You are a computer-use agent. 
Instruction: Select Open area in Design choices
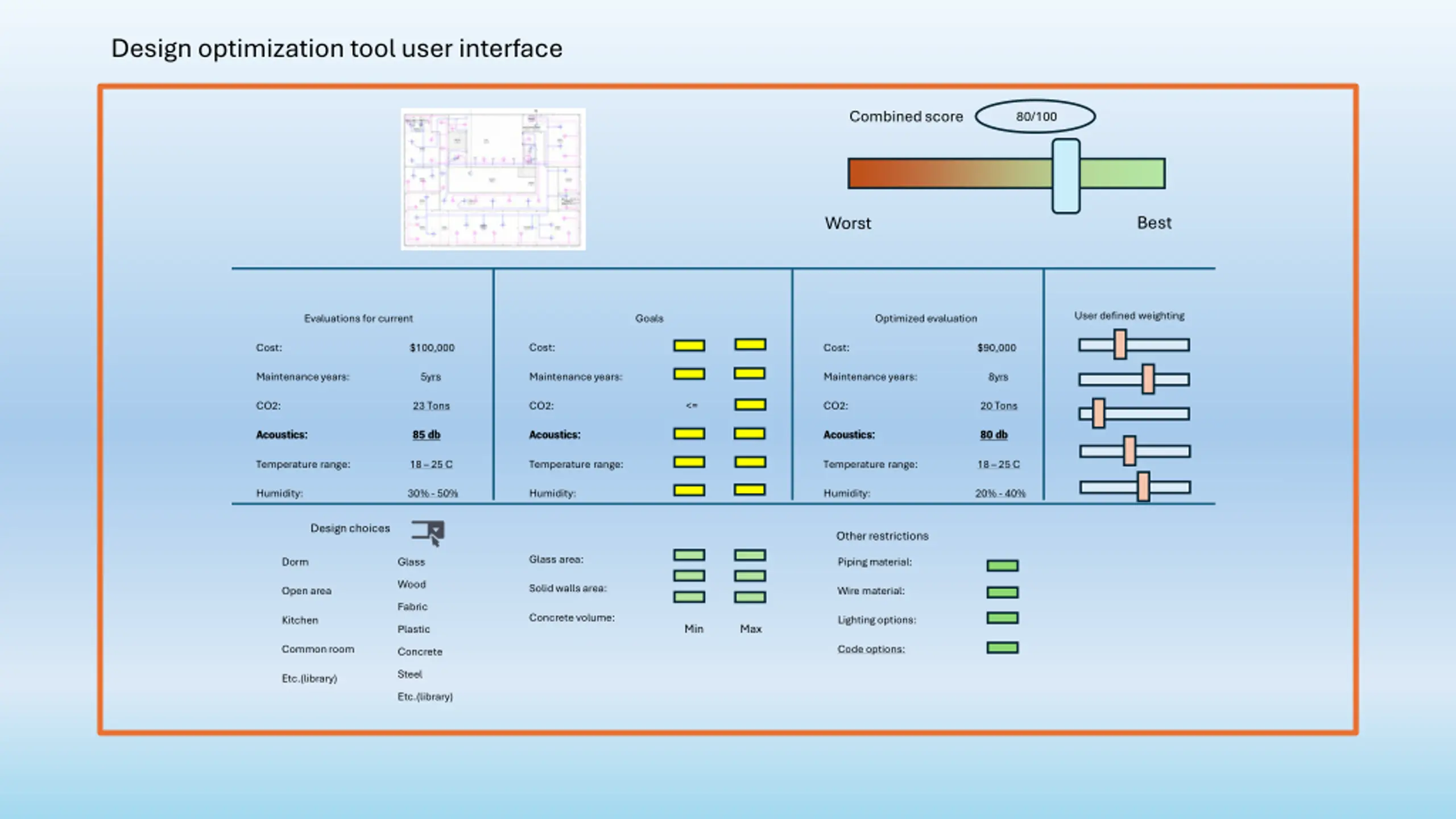pos(307,591)
